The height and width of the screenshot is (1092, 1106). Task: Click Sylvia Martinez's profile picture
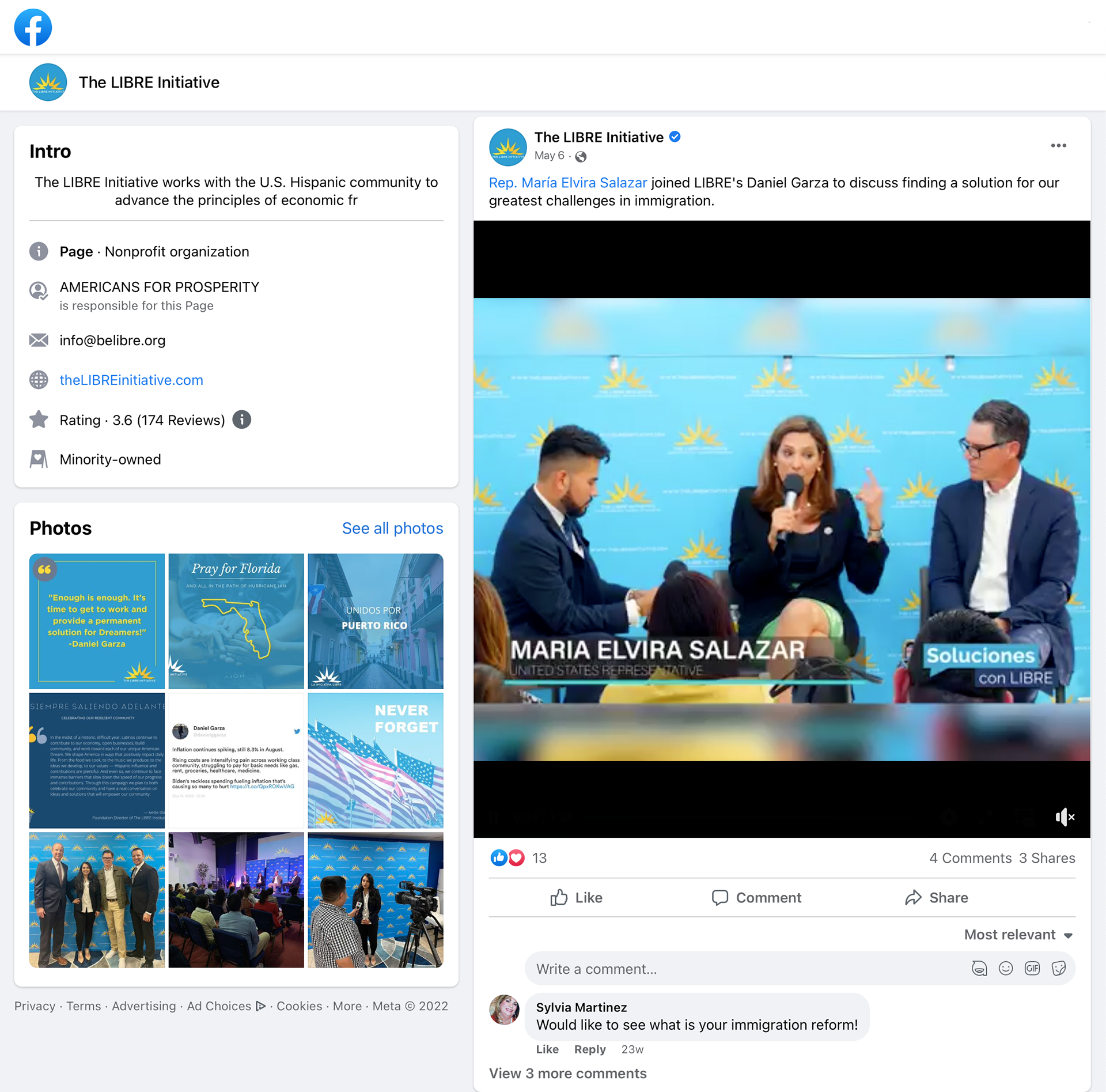[x=504, y=1010]
